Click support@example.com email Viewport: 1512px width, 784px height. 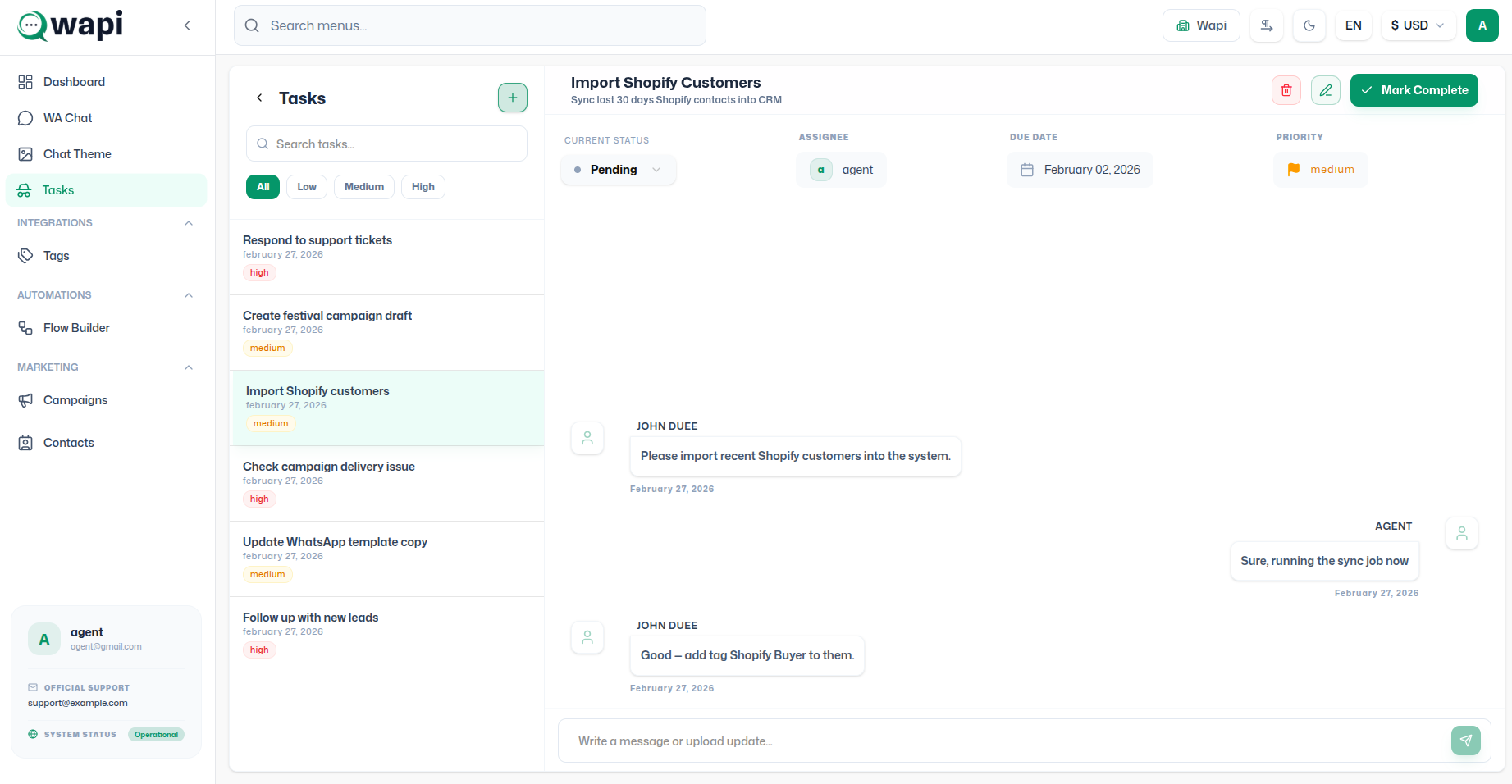78,703
